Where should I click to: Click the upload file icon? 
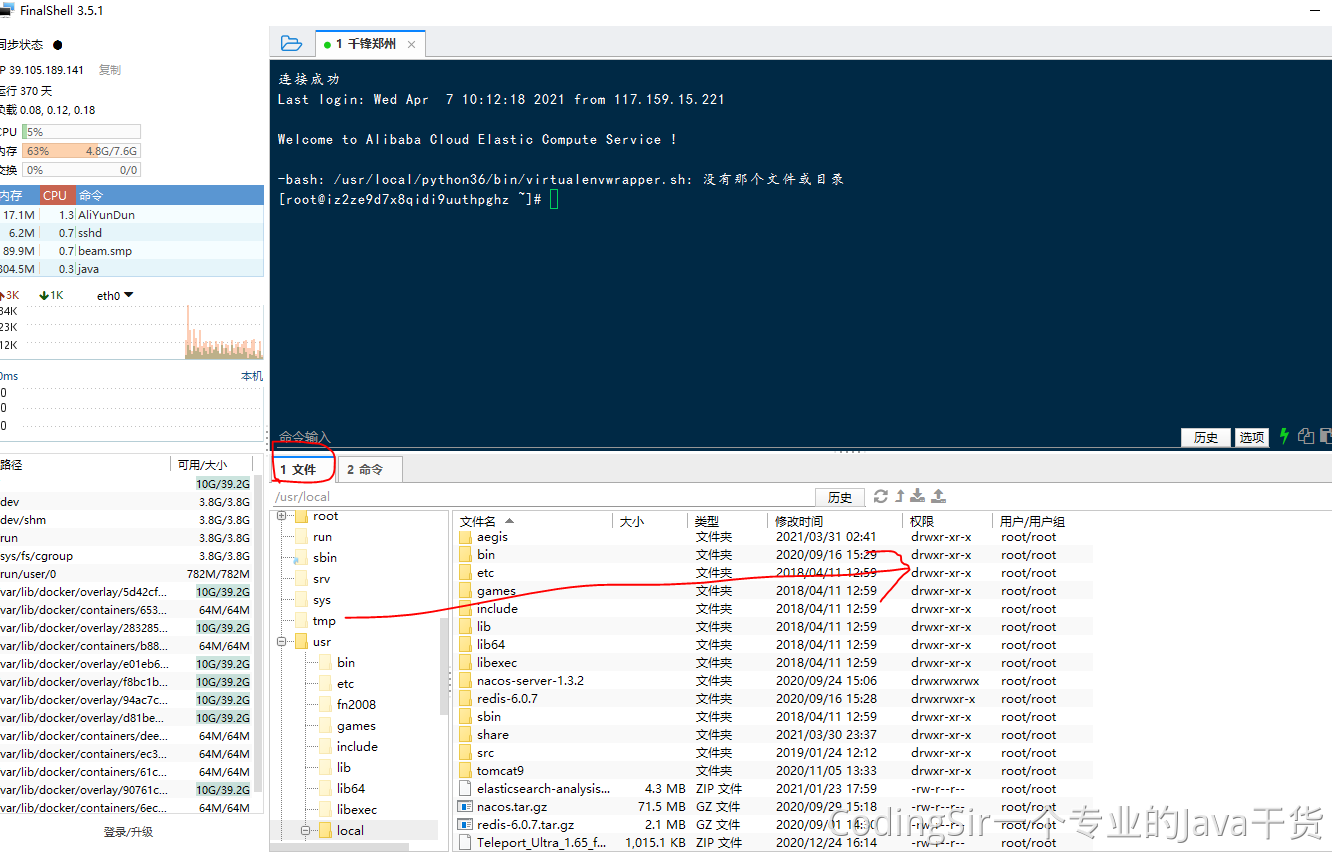pos(938,496)
